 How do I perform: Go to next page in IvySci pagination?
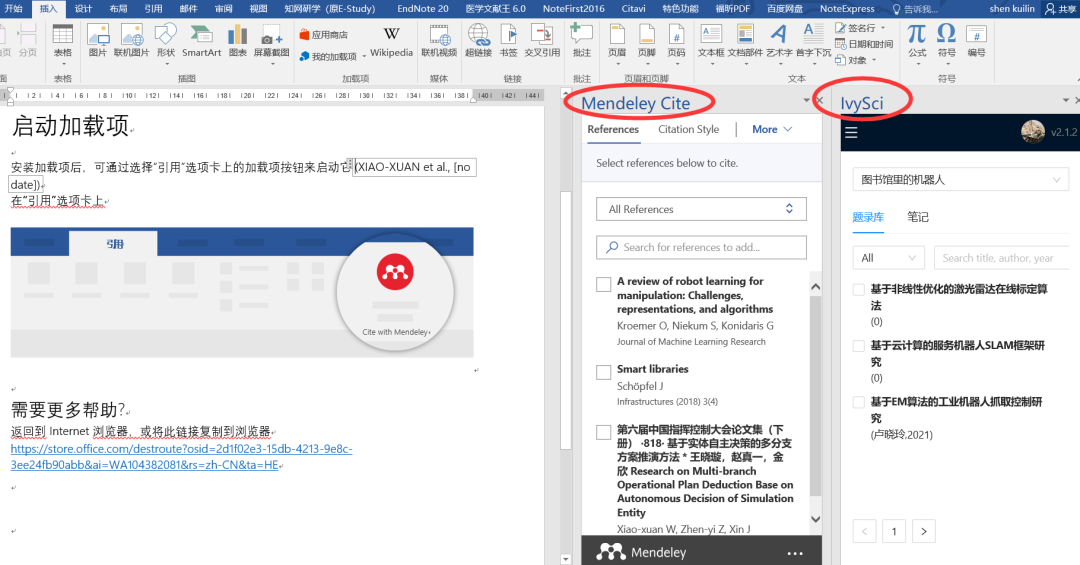point(924,531)
